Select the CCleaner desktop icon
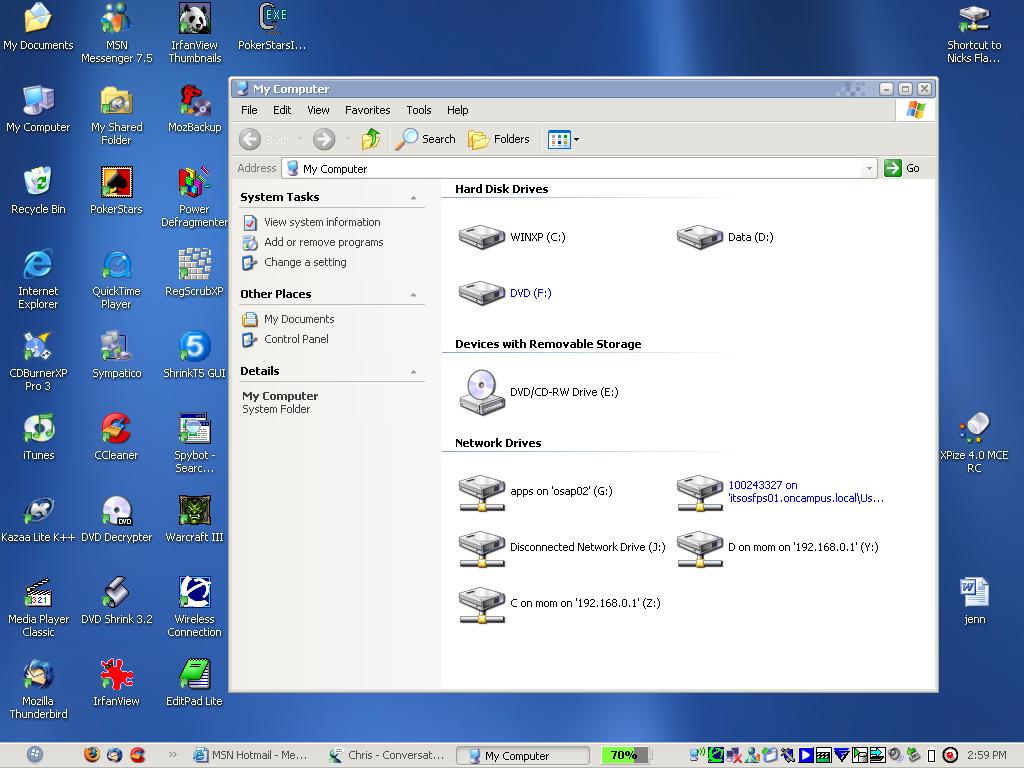The width and height of the screenshot is (1024, 768). [116, 436]
